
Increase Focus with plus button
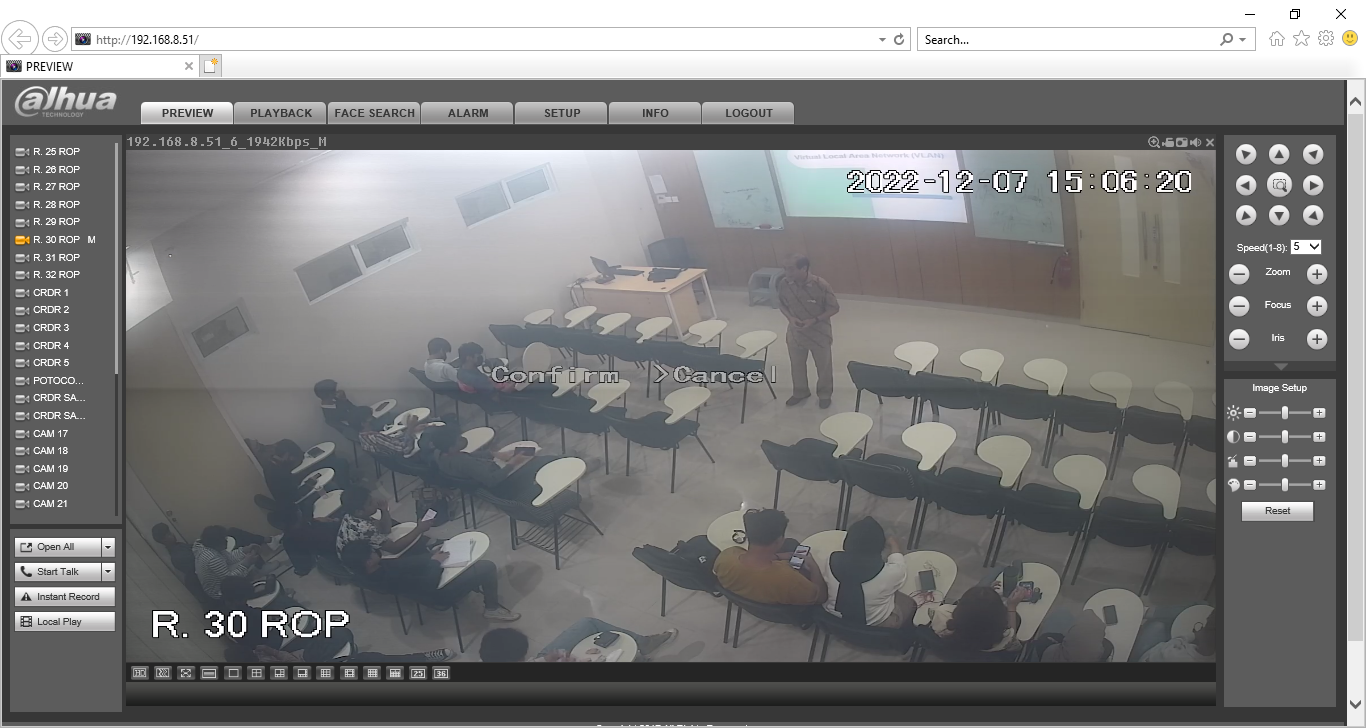pos(1317,307)
